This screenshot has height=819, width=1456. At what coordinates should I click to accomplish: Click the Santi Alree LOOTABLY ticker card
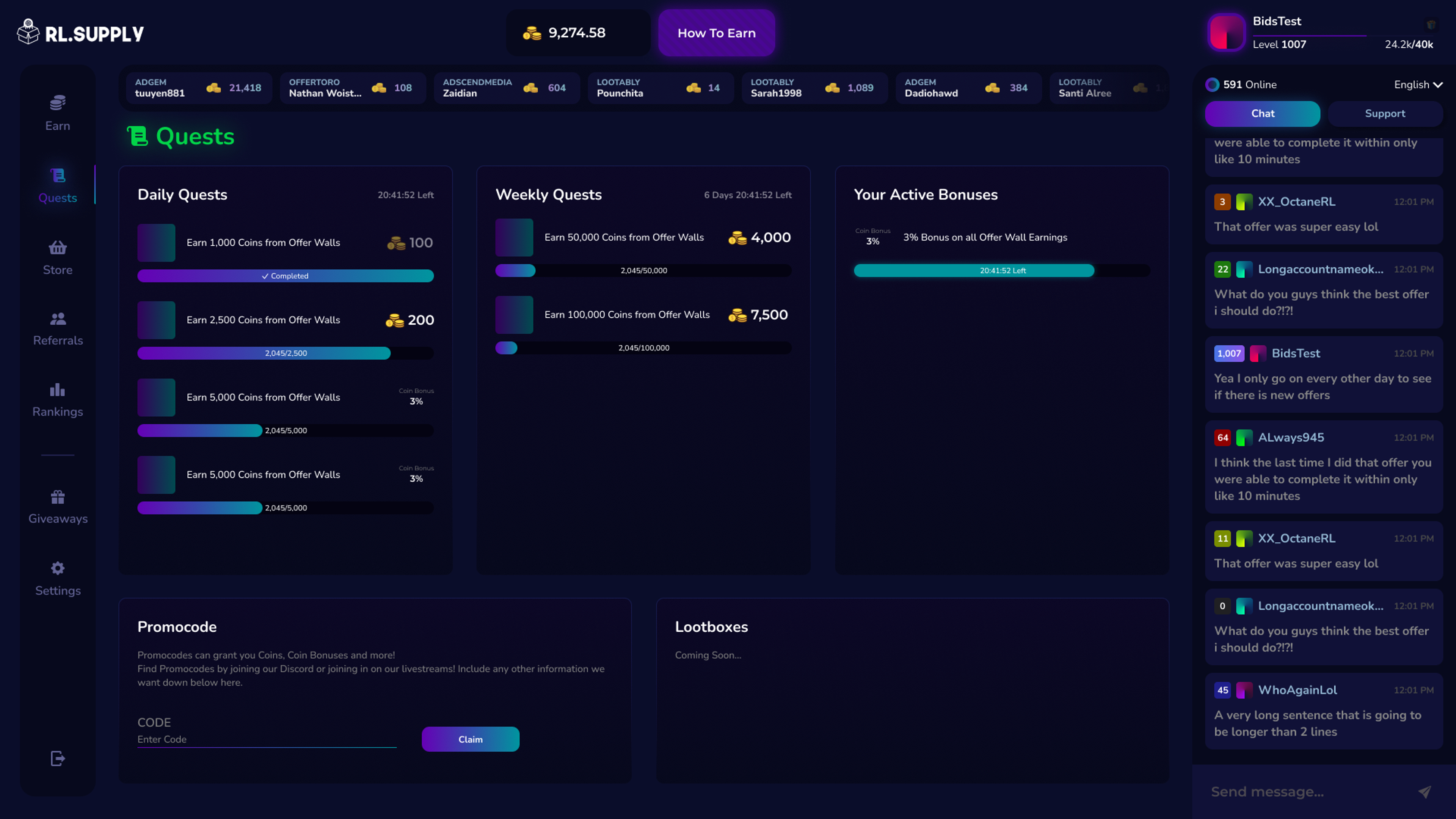point(1109,88)
